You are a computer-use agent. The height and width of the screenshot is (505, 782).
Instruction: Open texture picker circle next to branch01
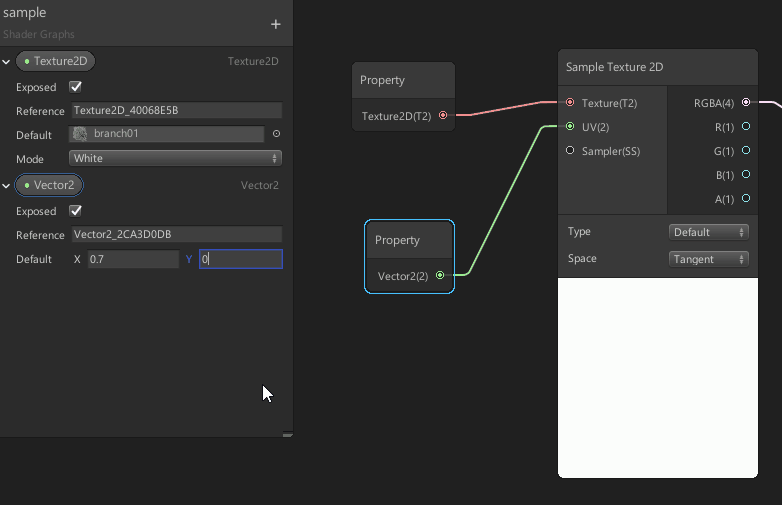tap(276, 134)
